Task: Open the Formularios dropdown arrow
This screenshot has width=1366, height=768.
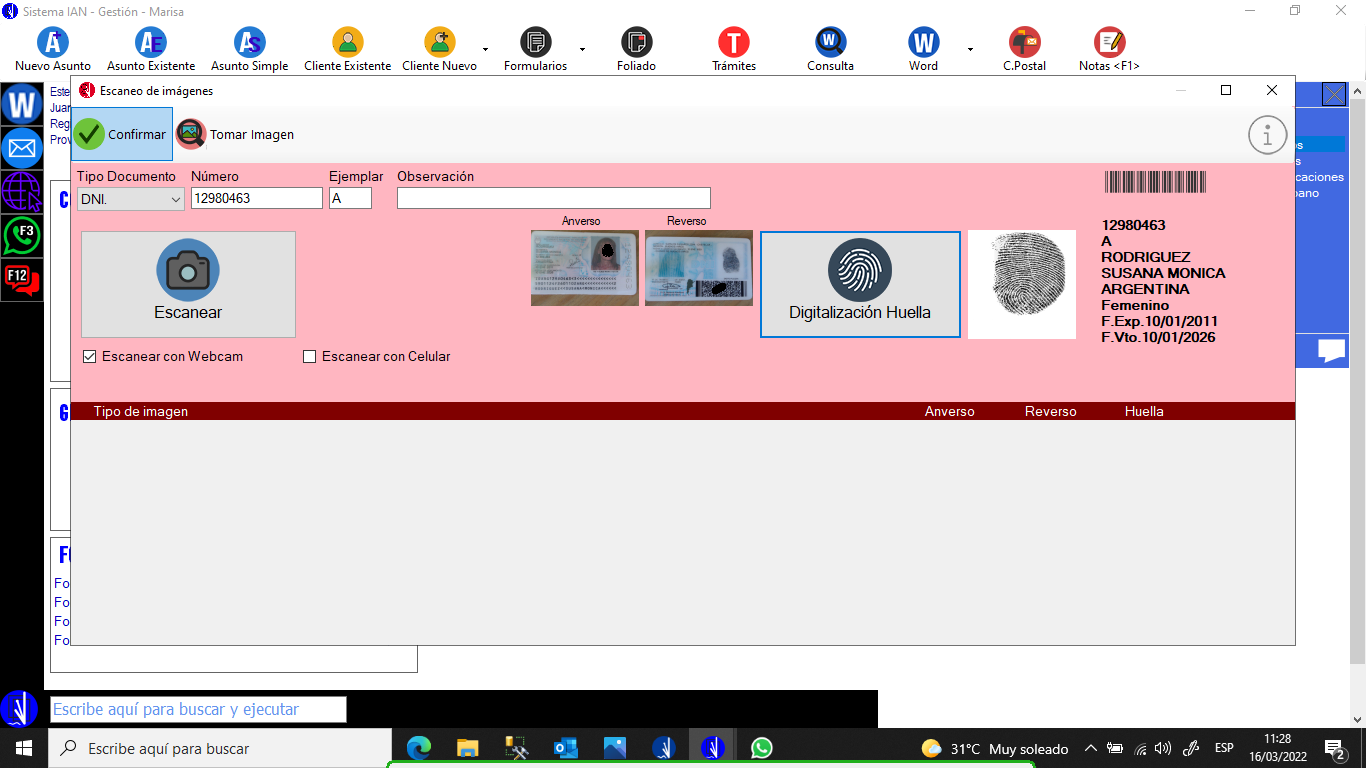Action: coord(582,48)
